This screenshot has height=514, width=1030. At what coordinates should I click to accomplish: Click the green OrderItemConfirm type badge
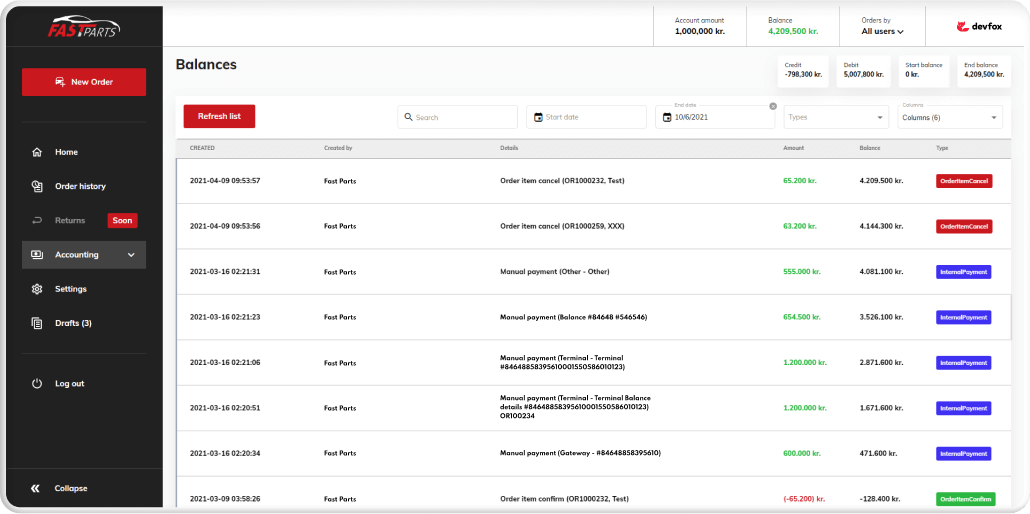[963, 499]
